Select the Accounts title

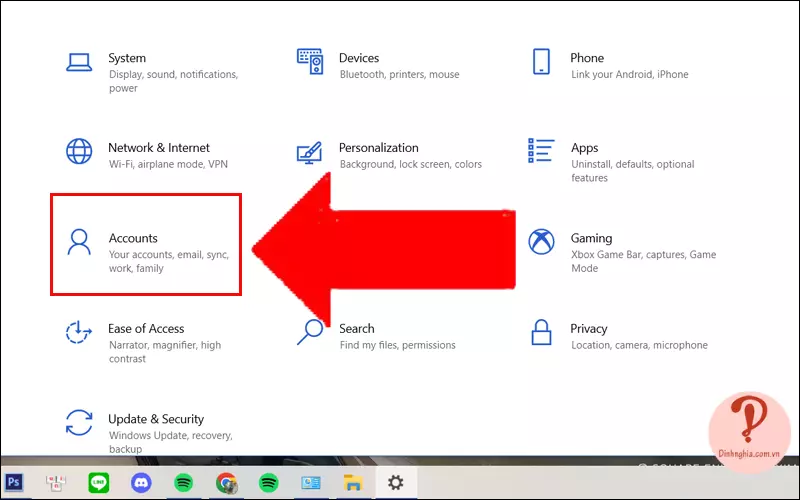(x=133, y=238)
